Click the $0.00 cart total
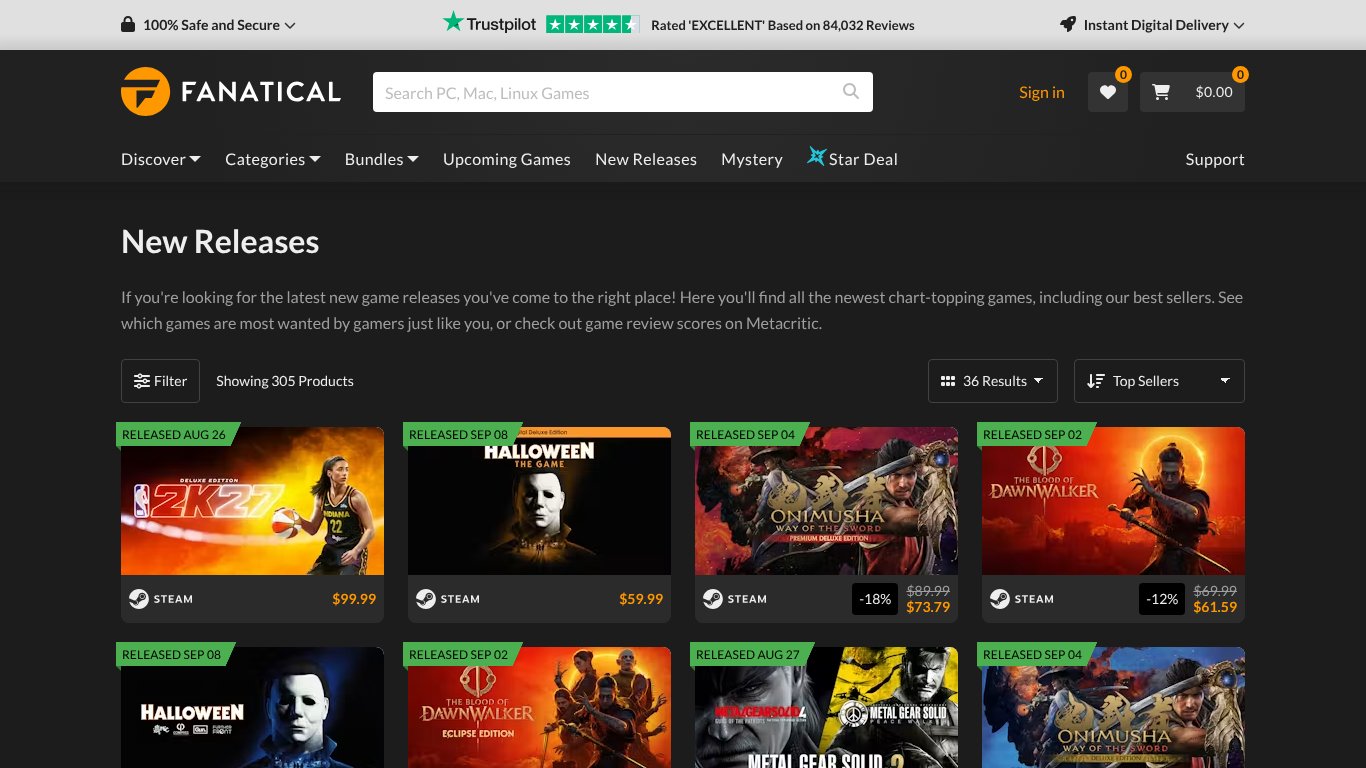This screenshot has height=768, width=1366. tap(1214, 92)
